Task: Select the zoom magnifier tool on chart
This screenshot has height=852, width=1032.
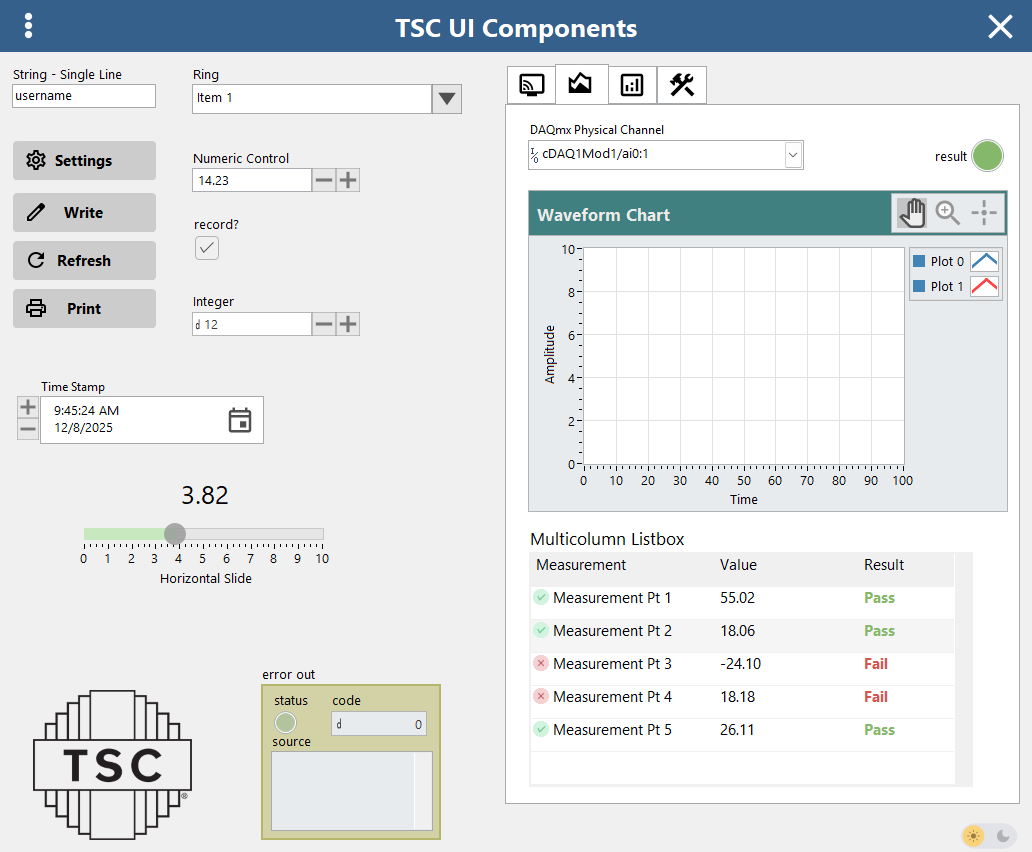Action: tap(947, 212)
